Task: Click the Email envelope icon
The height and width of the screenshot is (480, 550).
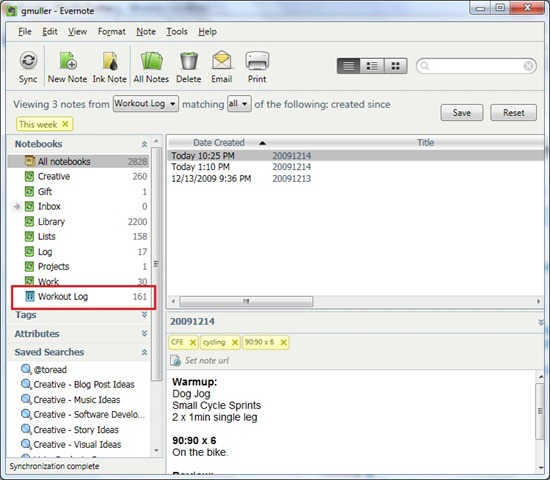Action: coord(222,67)
